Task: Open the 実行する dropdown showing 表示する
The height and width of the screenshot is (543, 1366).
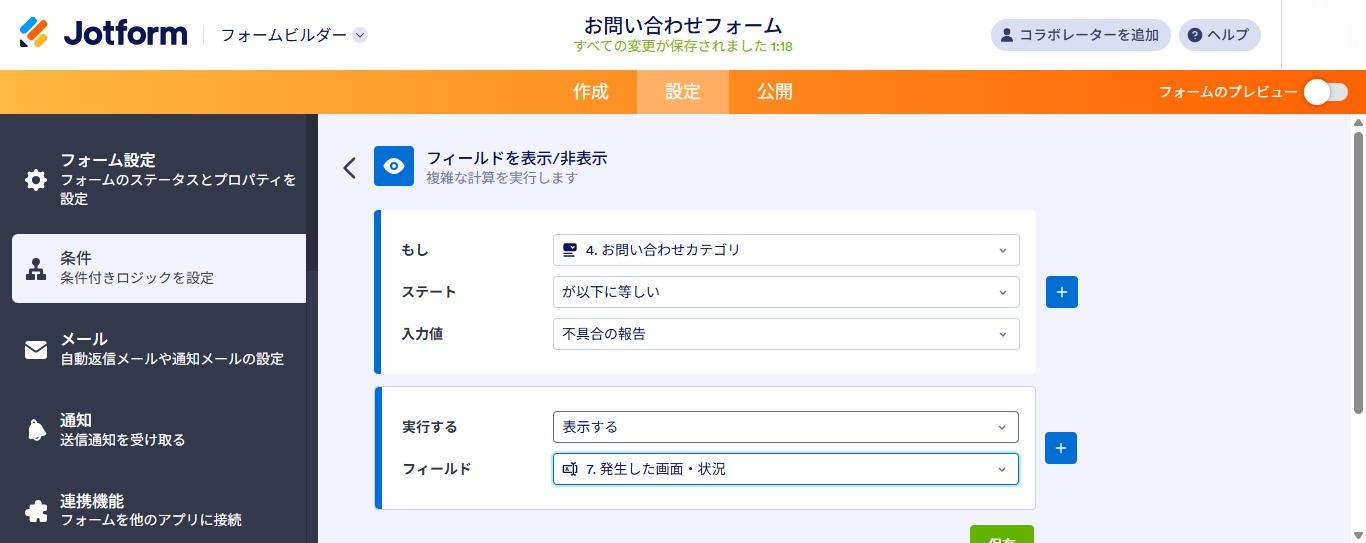Action: pyautogui.click(x=786, y=427)
